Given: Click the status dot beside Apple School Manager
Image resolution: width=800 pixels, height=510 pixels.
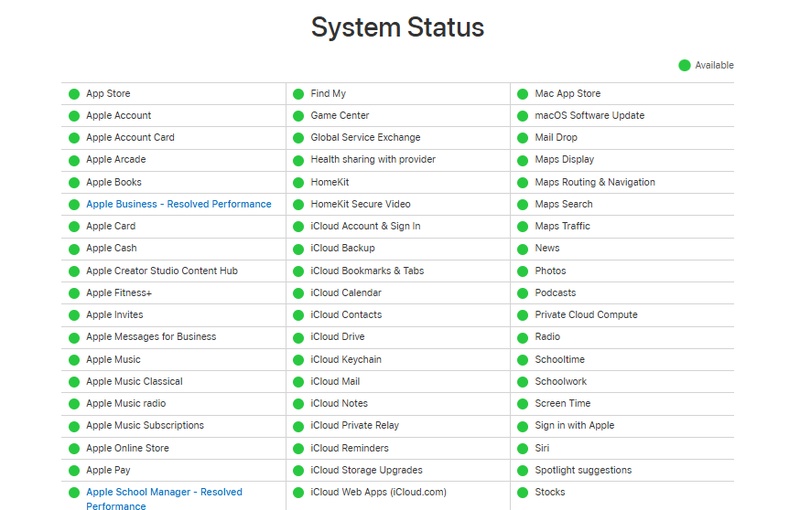Looking at the screenshot, I should tap(74, 493).
